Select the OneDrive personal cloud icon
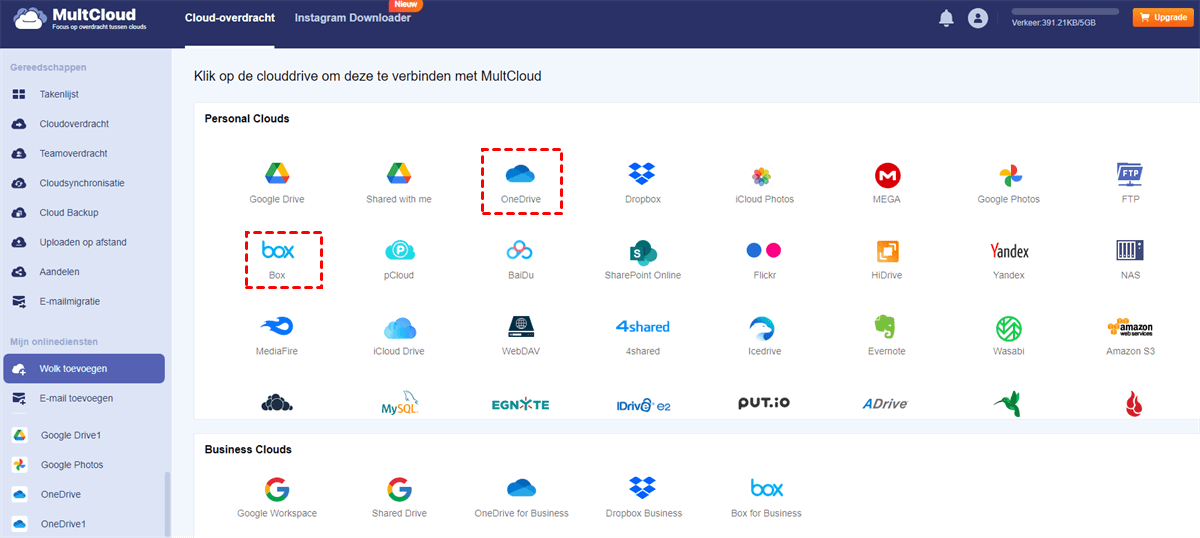 520,174
